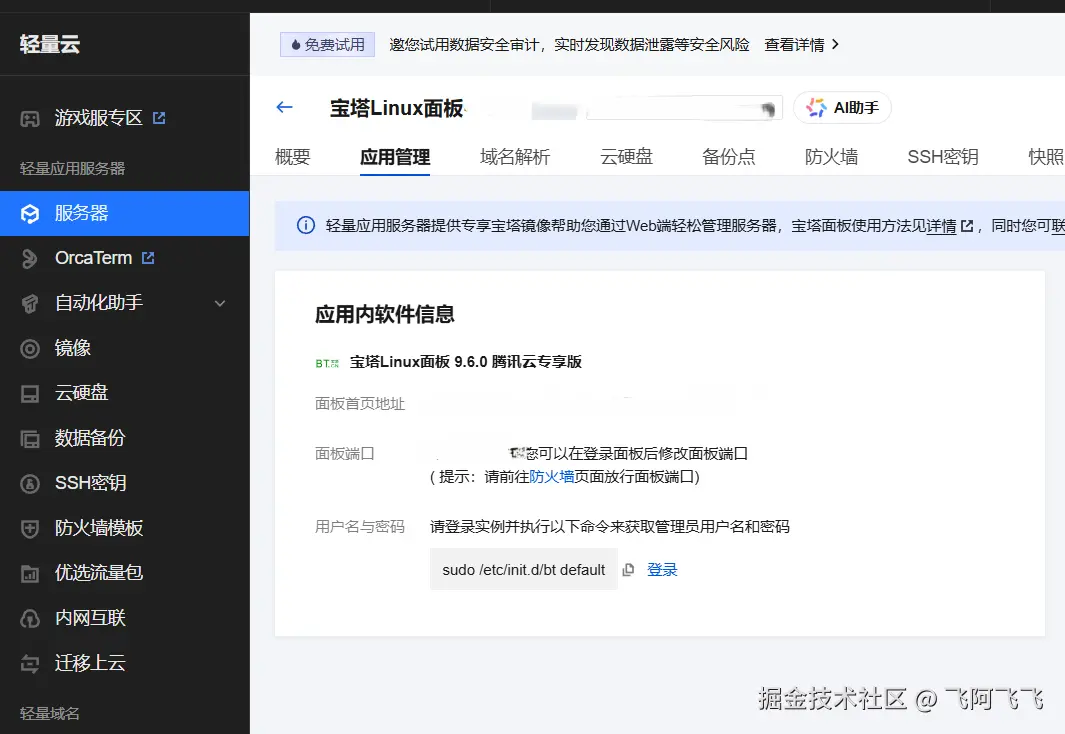Click the 自动化助手 sidebar icon
The image size is (1065, 734).
point(30,304)
